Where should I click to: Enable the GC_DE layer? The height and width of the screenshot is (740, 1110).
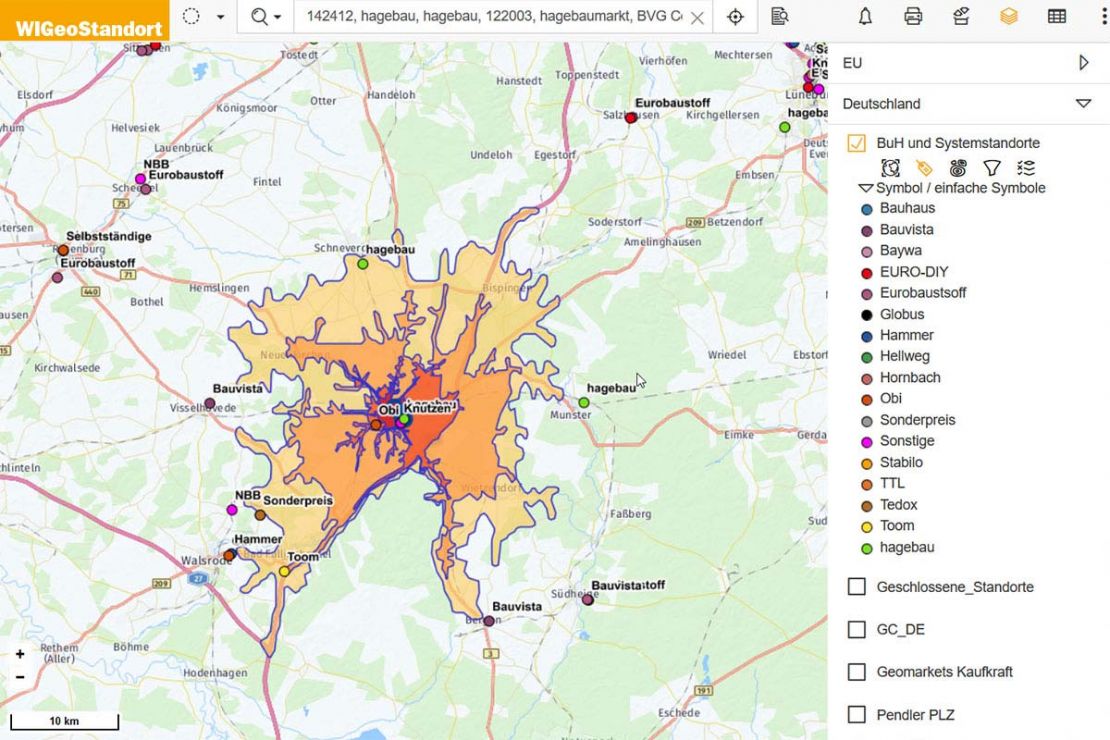857,630
